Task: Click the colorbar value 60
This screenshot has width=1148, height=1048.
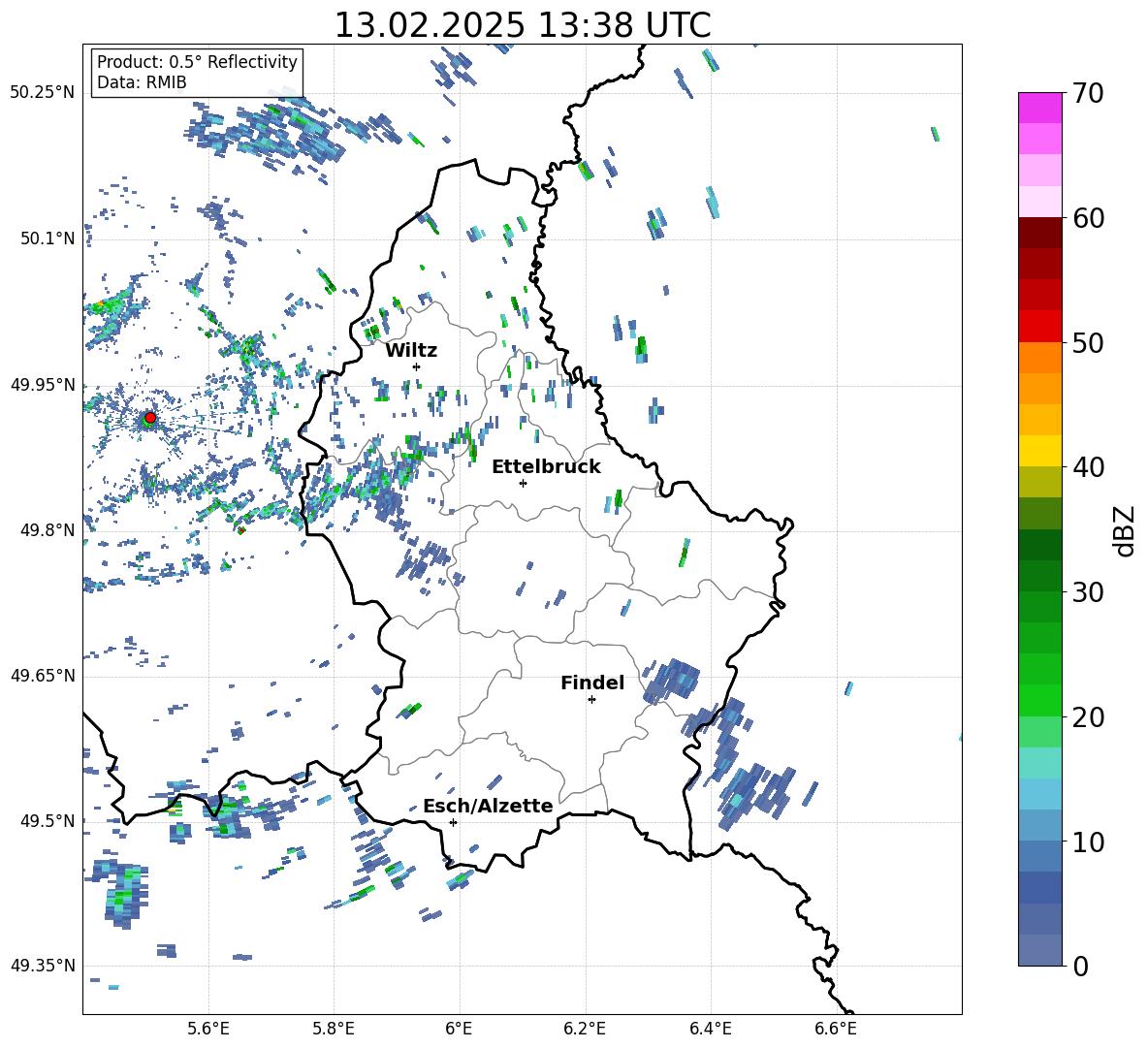Action: [x=1088, y=218]
